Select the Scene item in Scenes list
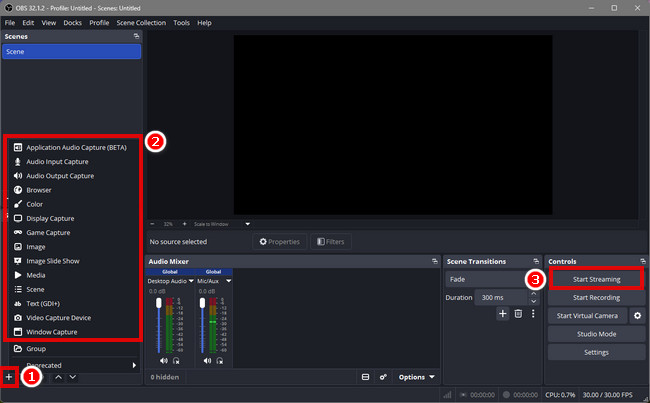Image resolution: width=650 pixels, height=403 pixels. click(x=71, y=51)
